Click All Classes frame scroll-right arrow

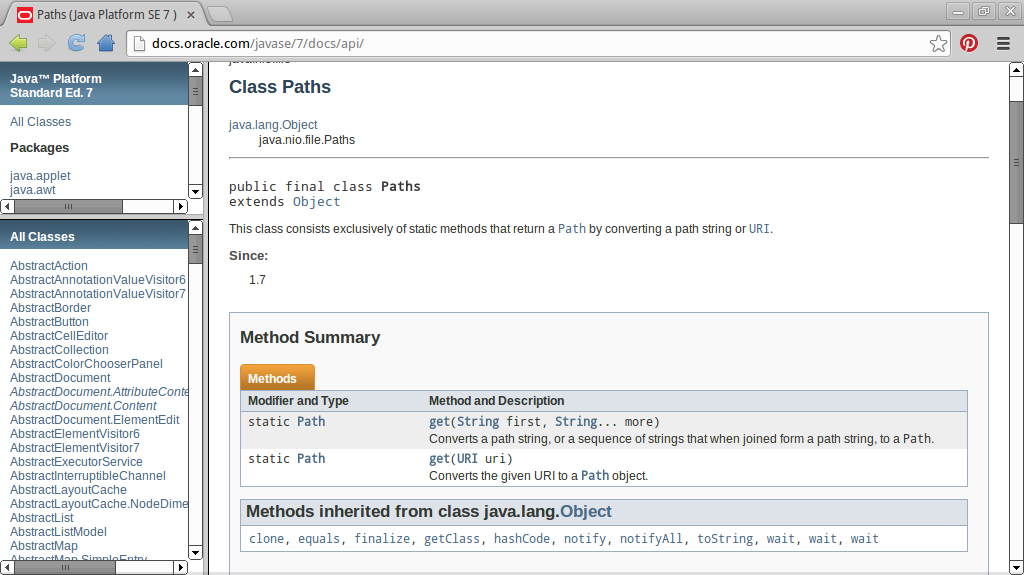pyautogui.click(x=181, y=568)
